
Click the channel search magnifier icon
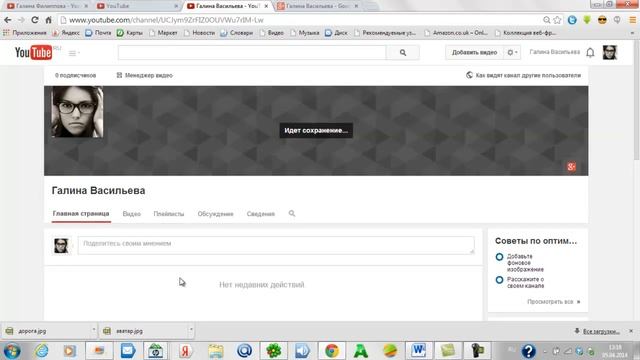pyautogui.click(x=292, y=213)
